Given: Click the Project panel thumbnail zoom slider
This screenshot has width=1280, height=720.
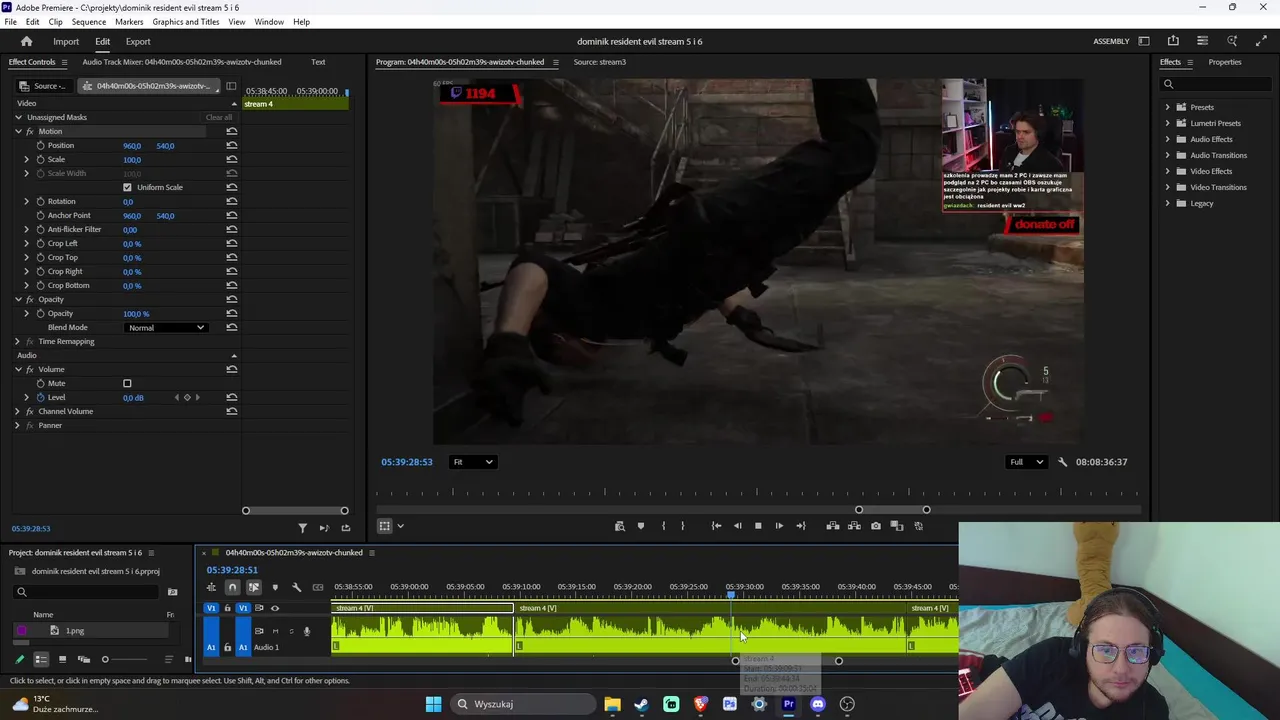Looking at the screenshot, I should [x=105, y=660].
